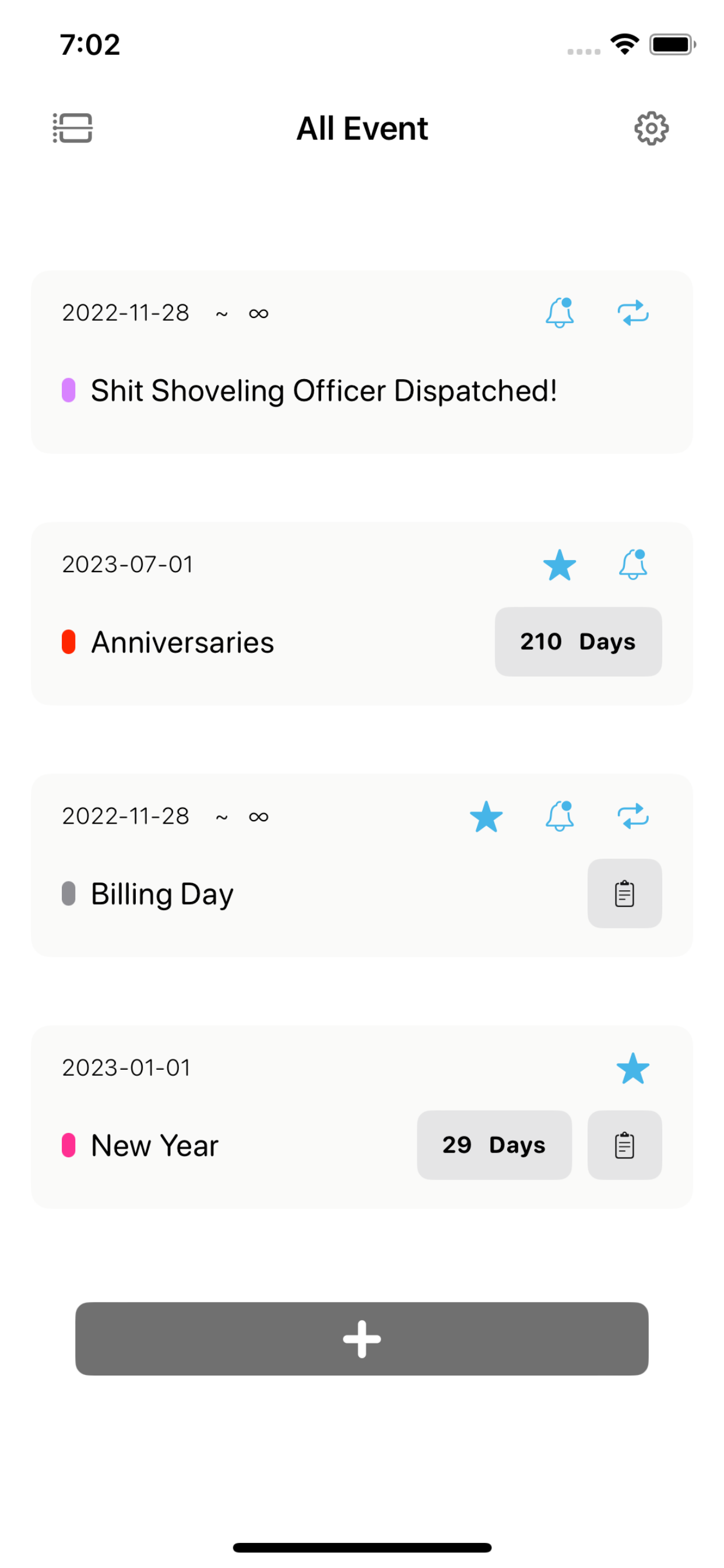This screenshot has height=1568, width=724.
Task: Toggle star favorite on Anniversaries event
Action: pyautogui.click(x=560, y=565)
